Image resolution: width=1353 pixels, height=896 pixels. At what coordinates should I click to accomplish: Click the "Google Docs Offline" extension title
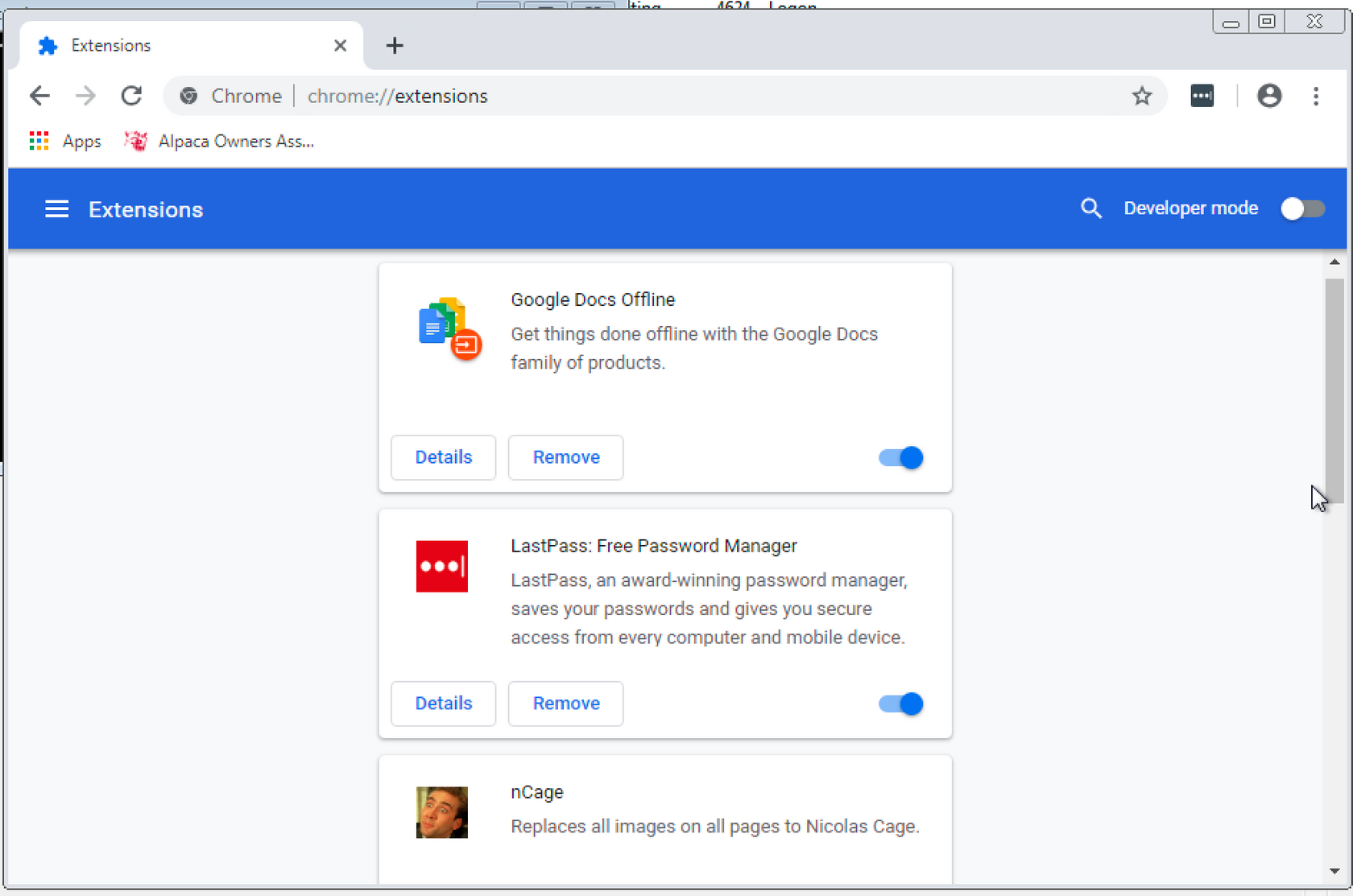pyautogui.click(x=593, y=299)
